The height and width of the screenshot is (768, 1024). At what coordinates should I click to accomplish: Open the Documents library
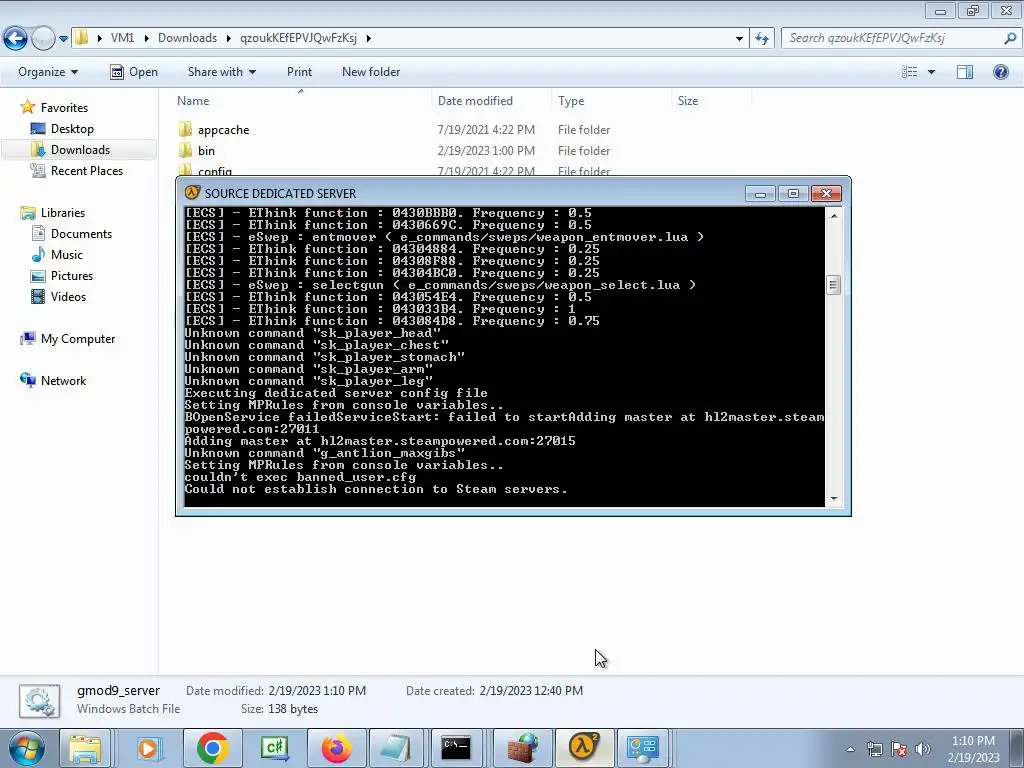click(81, 234)
